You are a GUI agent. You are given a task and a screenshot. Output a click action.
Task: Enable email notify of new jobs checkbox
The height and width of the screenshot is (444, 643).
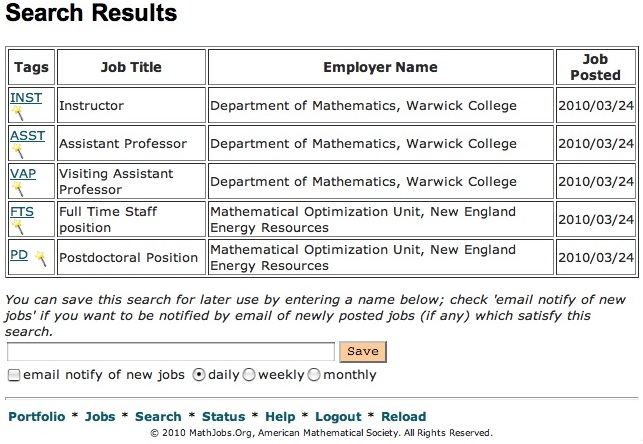pos(14,375)
